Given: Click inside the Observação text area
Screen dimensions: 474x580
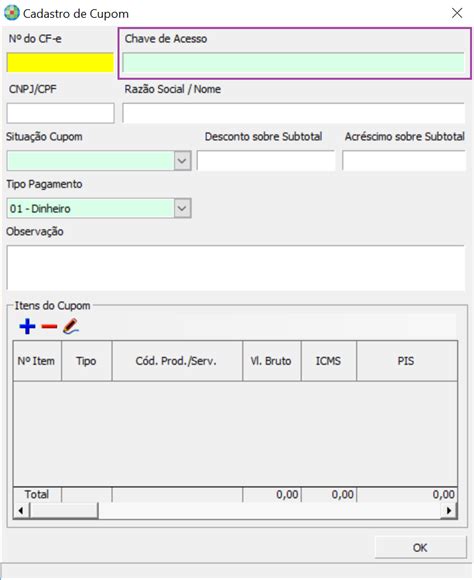Looking at the screenshot, I should pyautogui.click(x=236, y=268).
